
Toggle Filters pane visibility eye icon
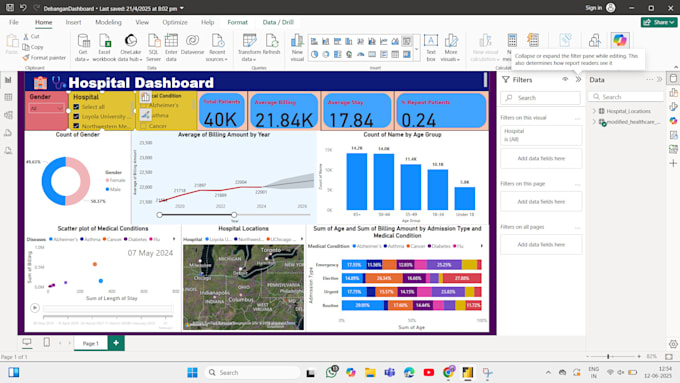pos(565,79)
